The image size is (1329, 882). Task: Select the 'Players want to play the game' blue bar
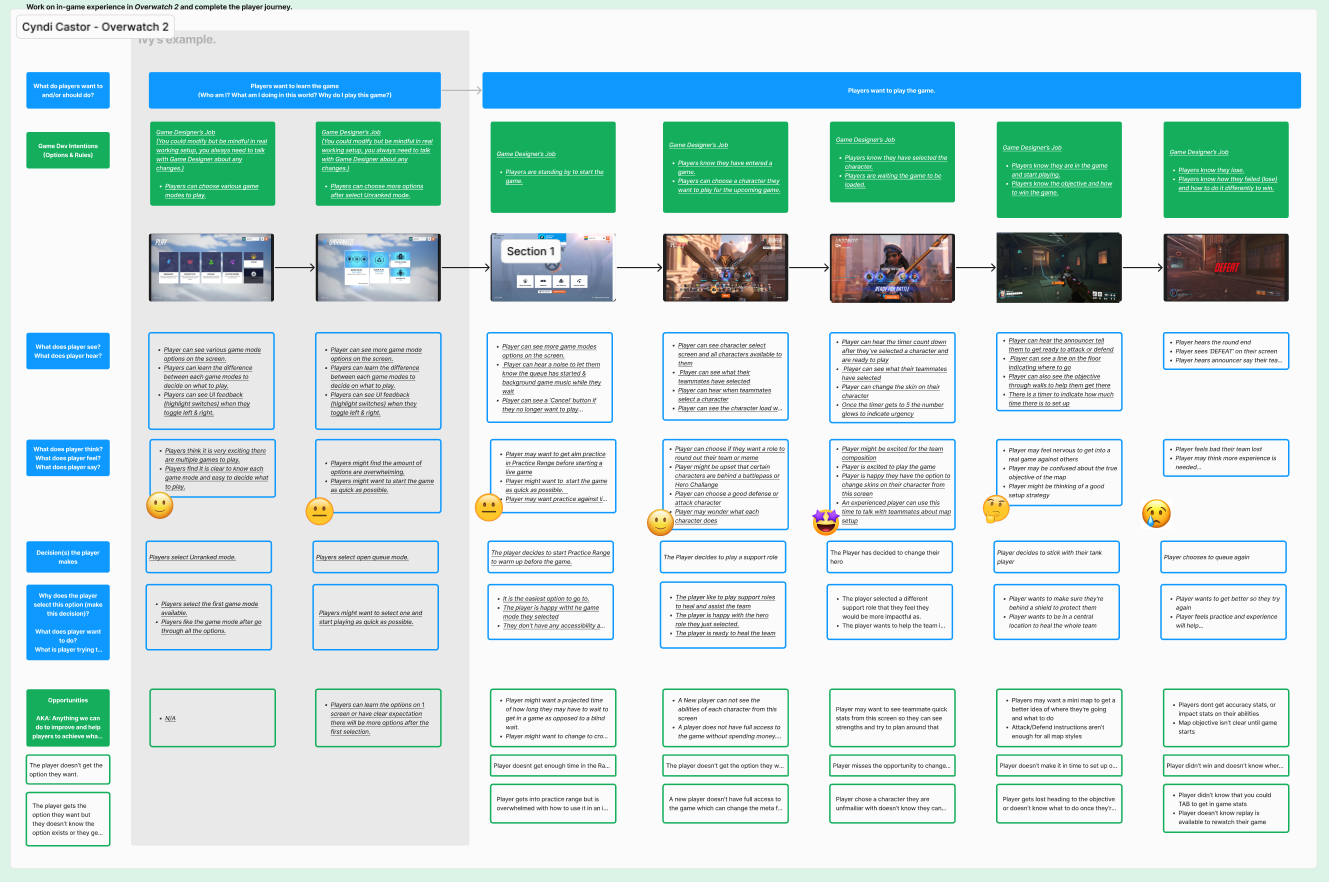click(x=891, y=90)
